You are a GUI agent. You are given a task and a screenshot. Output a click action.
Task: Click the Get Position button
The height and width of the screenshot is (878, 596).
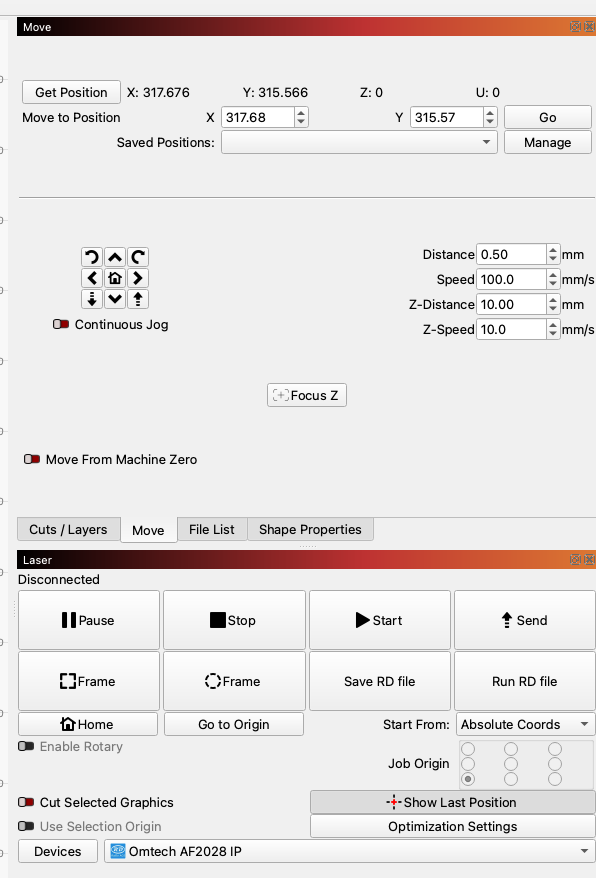tap(71, 92)
